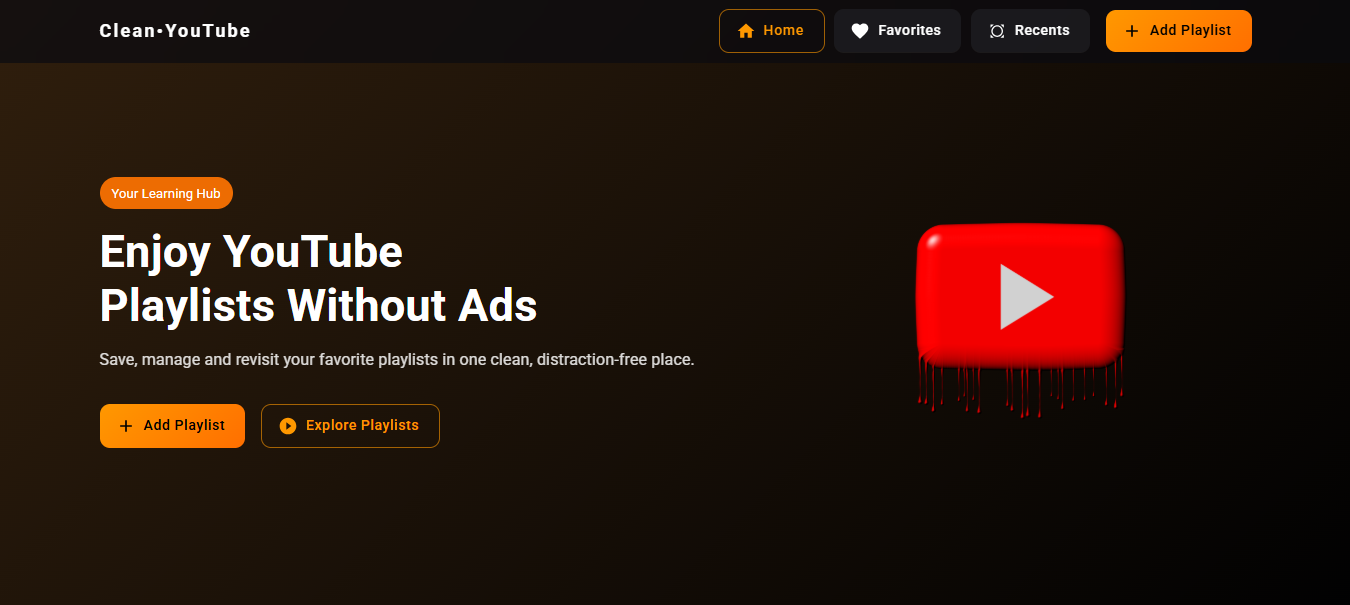Image resolution: width=1350 pixels, height=605 pixels.
Task: Click the "Enjoy YouTube" heading line
Action: [251, 251]
